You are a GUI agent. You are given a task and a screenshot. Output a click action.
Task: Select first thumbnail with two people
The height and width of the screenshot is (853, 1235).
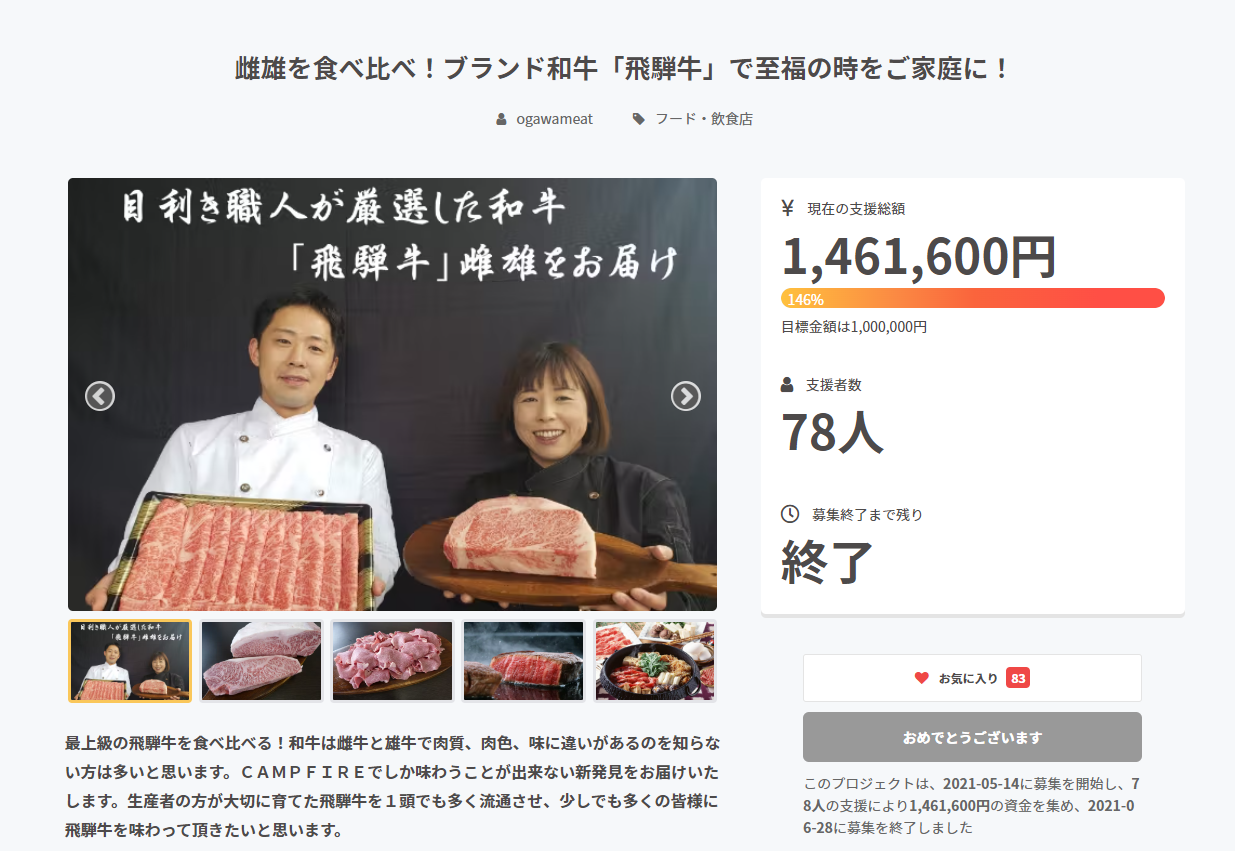click(x=130, y=661)
